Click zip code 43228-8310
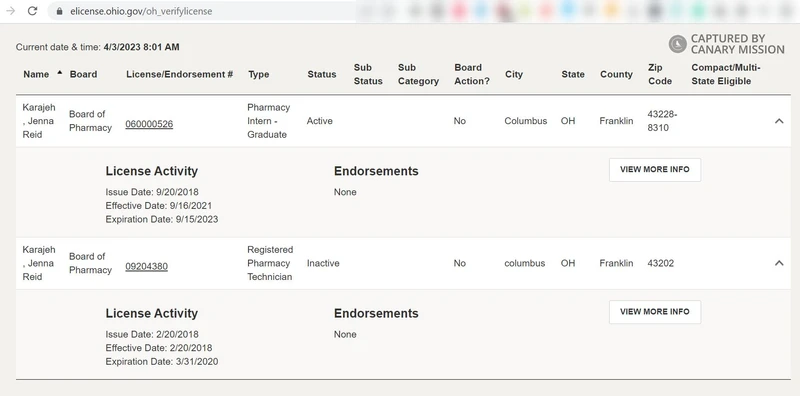 (x=662, y=121)
